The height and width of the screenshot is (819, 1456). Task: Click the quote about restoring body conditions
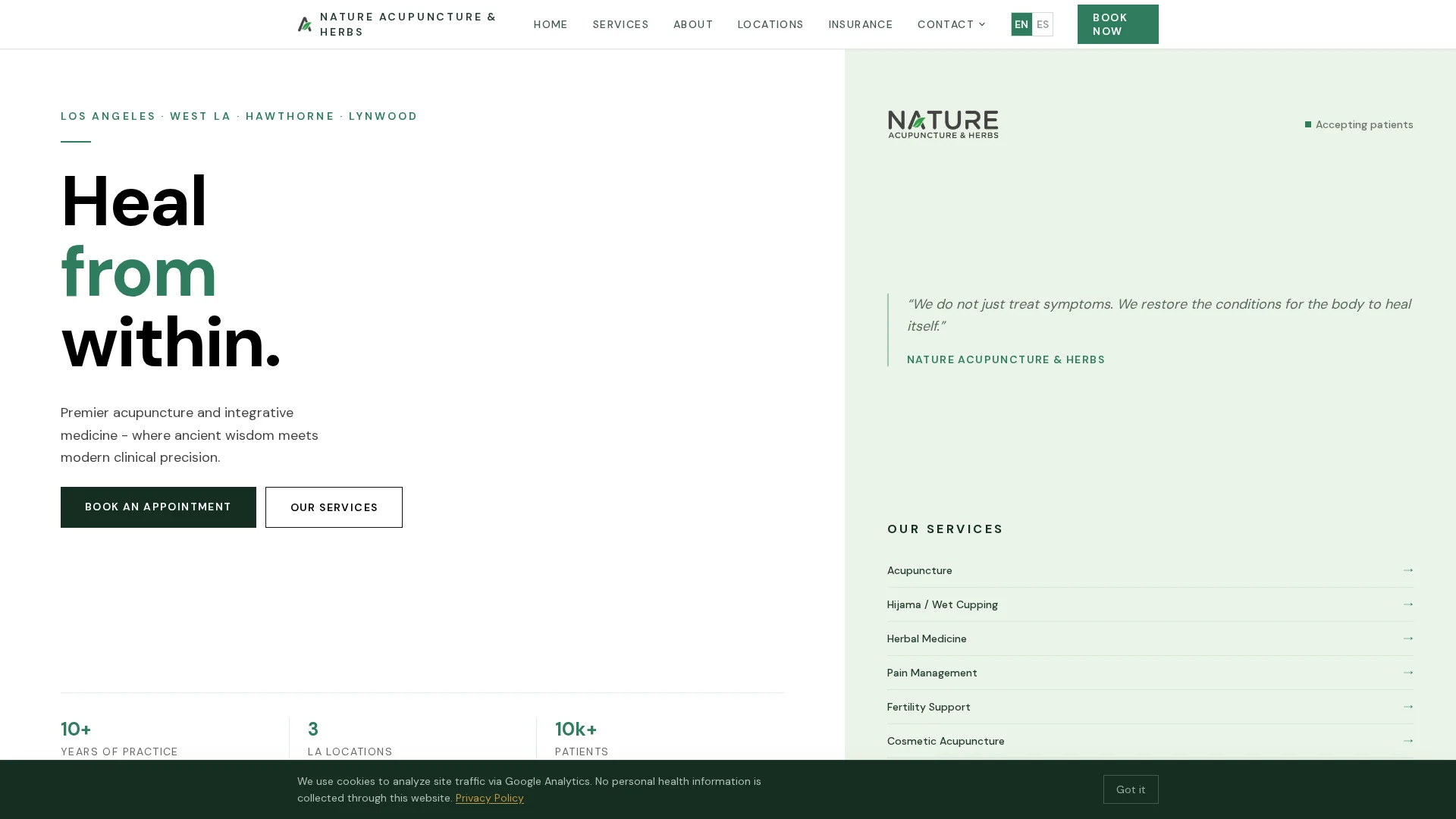coord(1159,315)
